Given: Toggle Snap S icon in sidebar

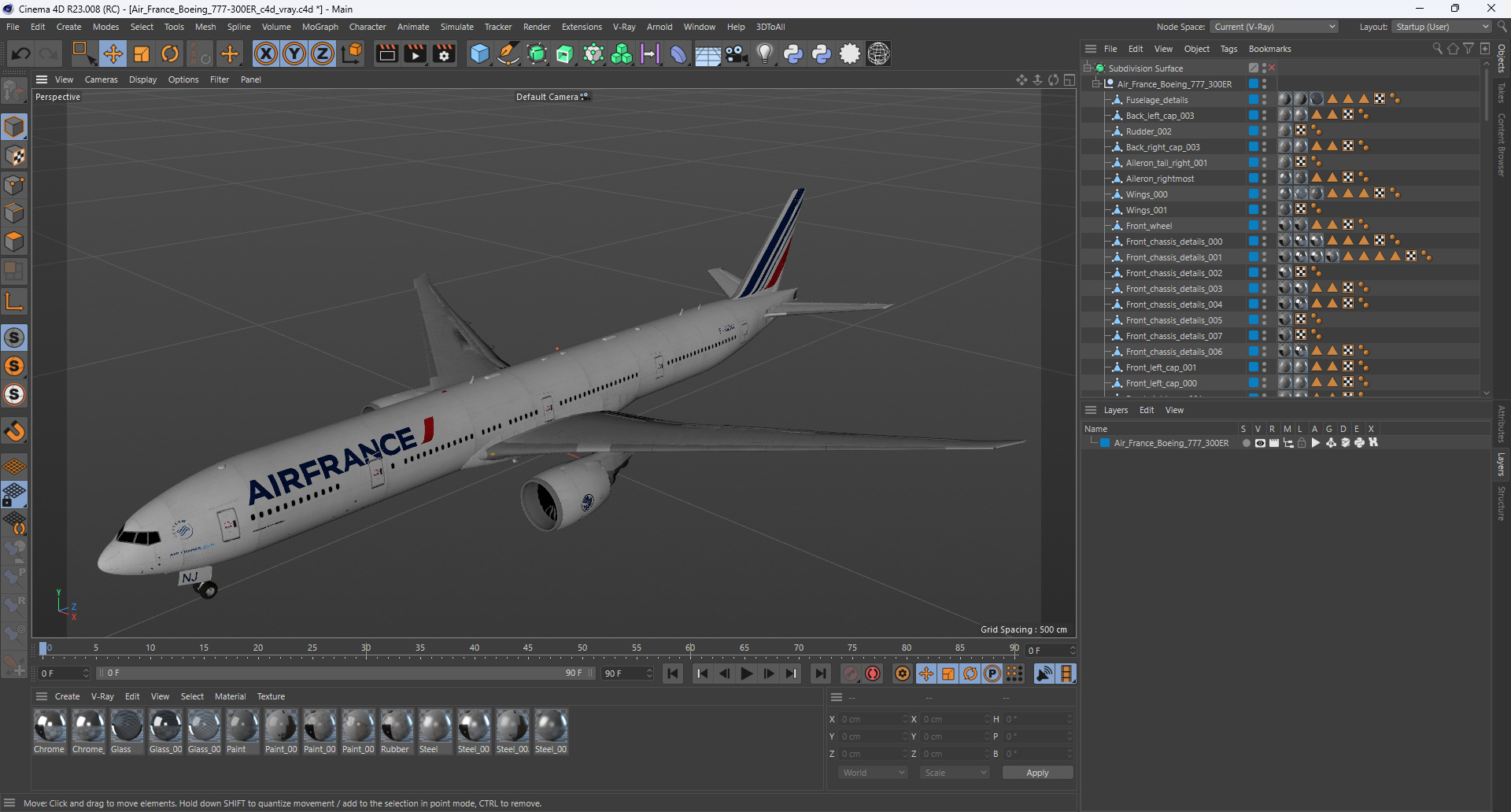Looking at the screenshot, I should coord(14,338).
